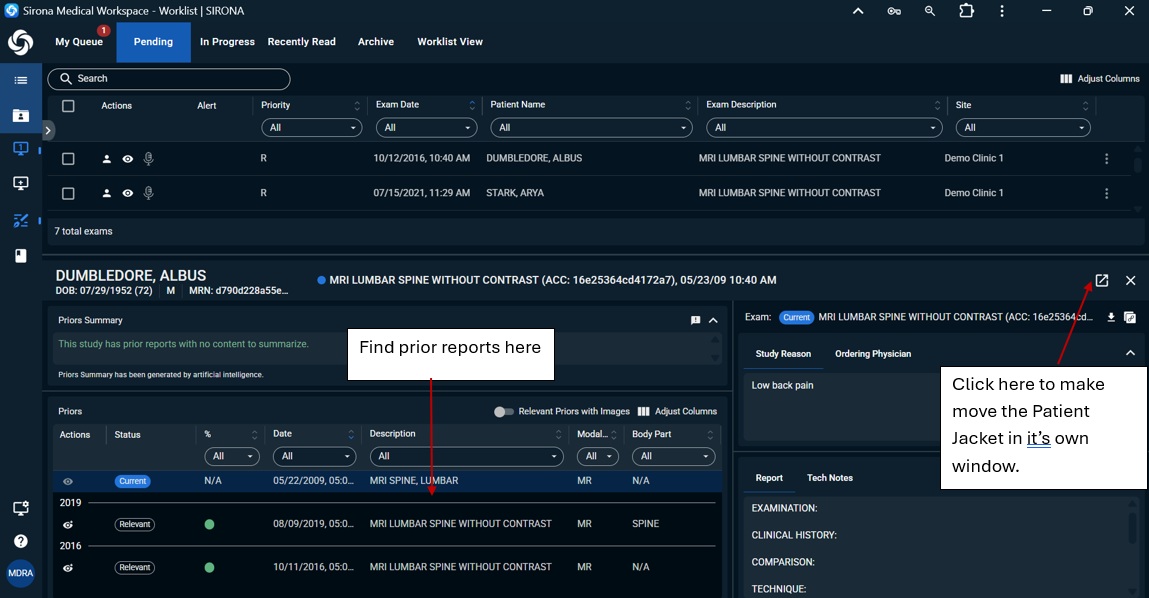The height and width of the screenshot is (598, 1149).
Task: Open the Site filter dropdown
Action: click(x=1022, y=128)
